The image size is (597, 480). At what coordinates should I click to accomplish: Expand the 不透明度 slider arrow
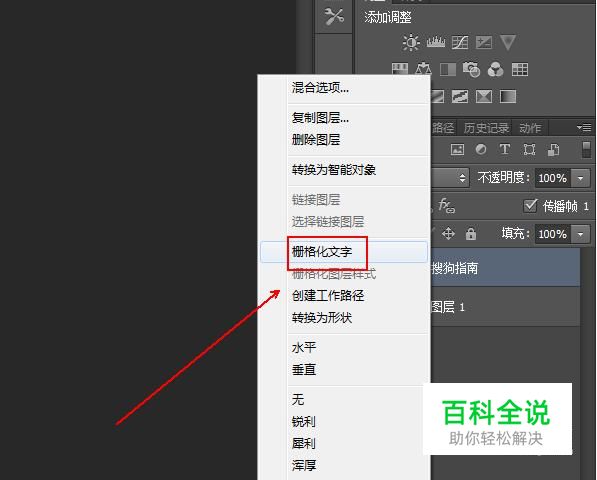(581, 178)
